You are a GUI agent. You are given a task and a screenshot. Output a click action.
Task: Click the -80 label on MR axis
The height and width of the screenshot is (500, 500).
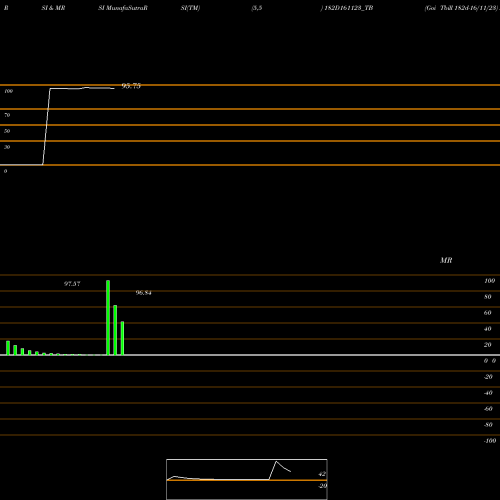488,425
